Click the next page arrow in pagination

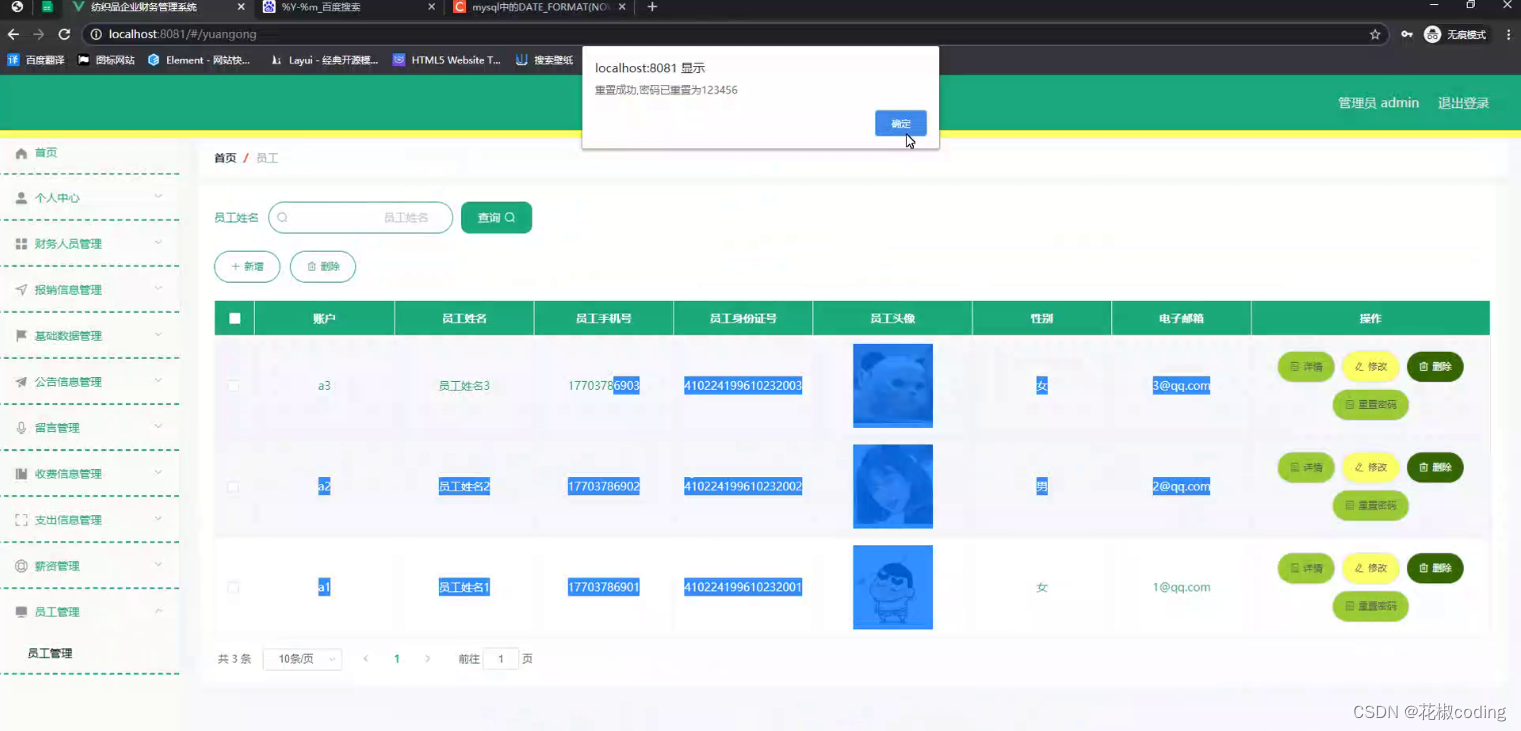click(x=428, y=659)
